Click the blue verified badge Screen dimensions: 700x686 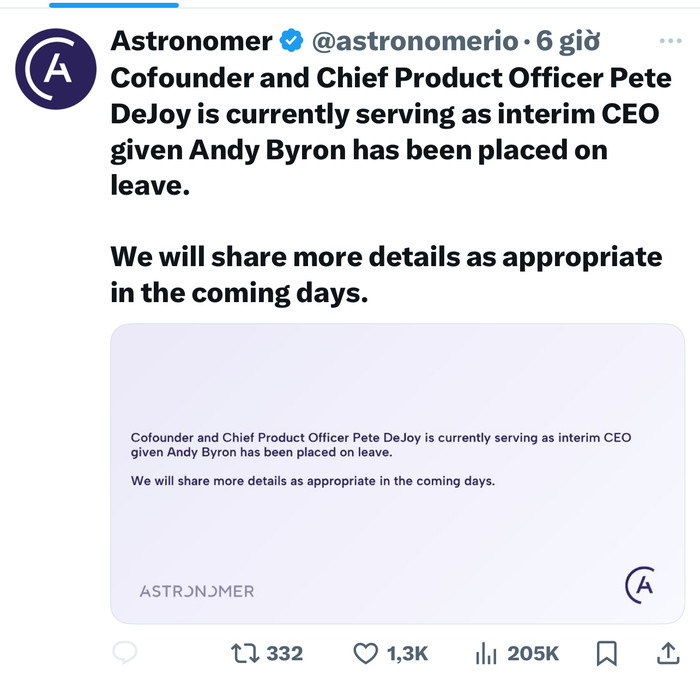click(x=291, y=40)
